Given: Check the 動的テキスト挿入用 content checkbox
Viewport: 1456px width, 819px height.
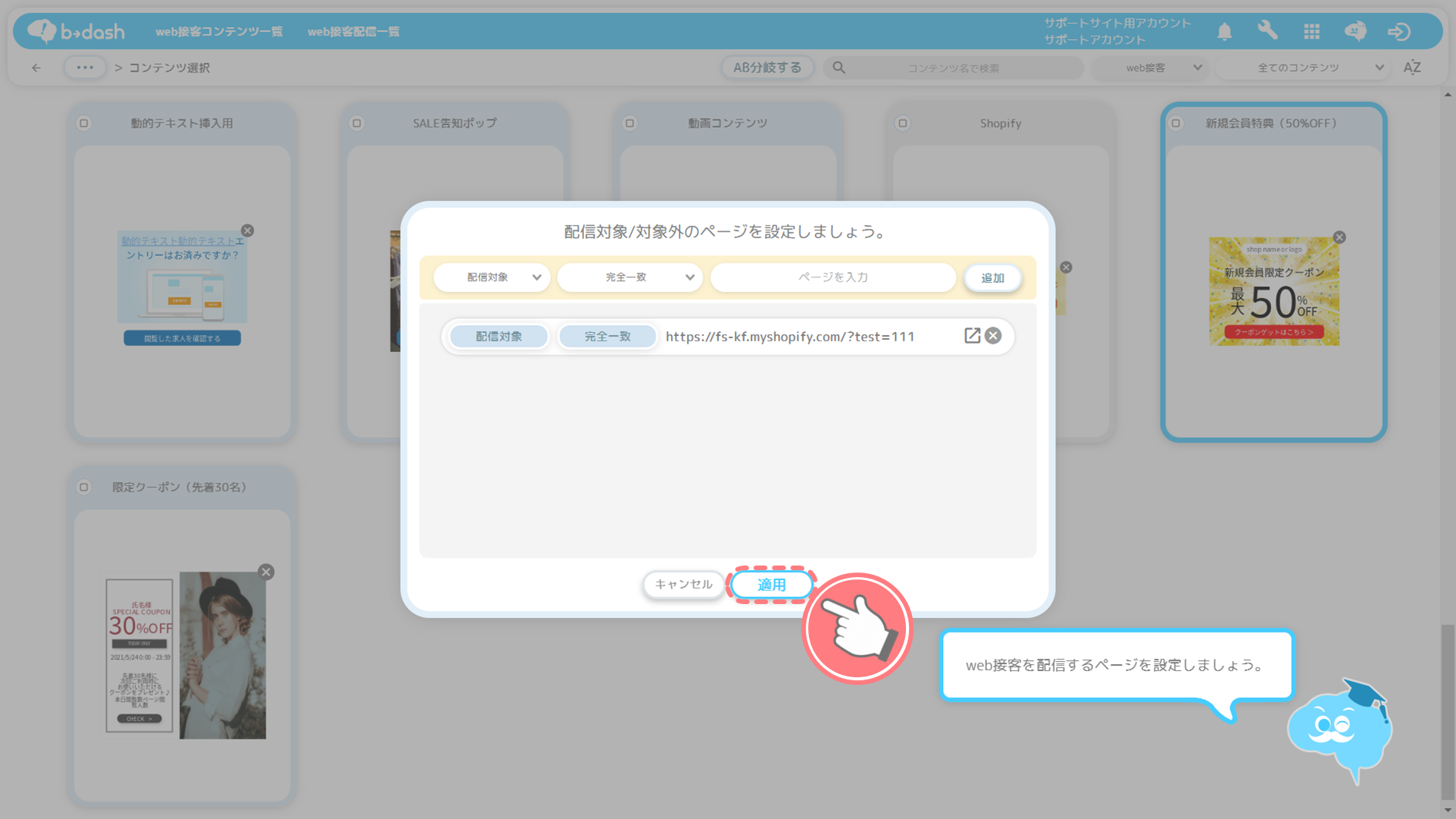Looking at the screenshot, I should pos(84,123).
